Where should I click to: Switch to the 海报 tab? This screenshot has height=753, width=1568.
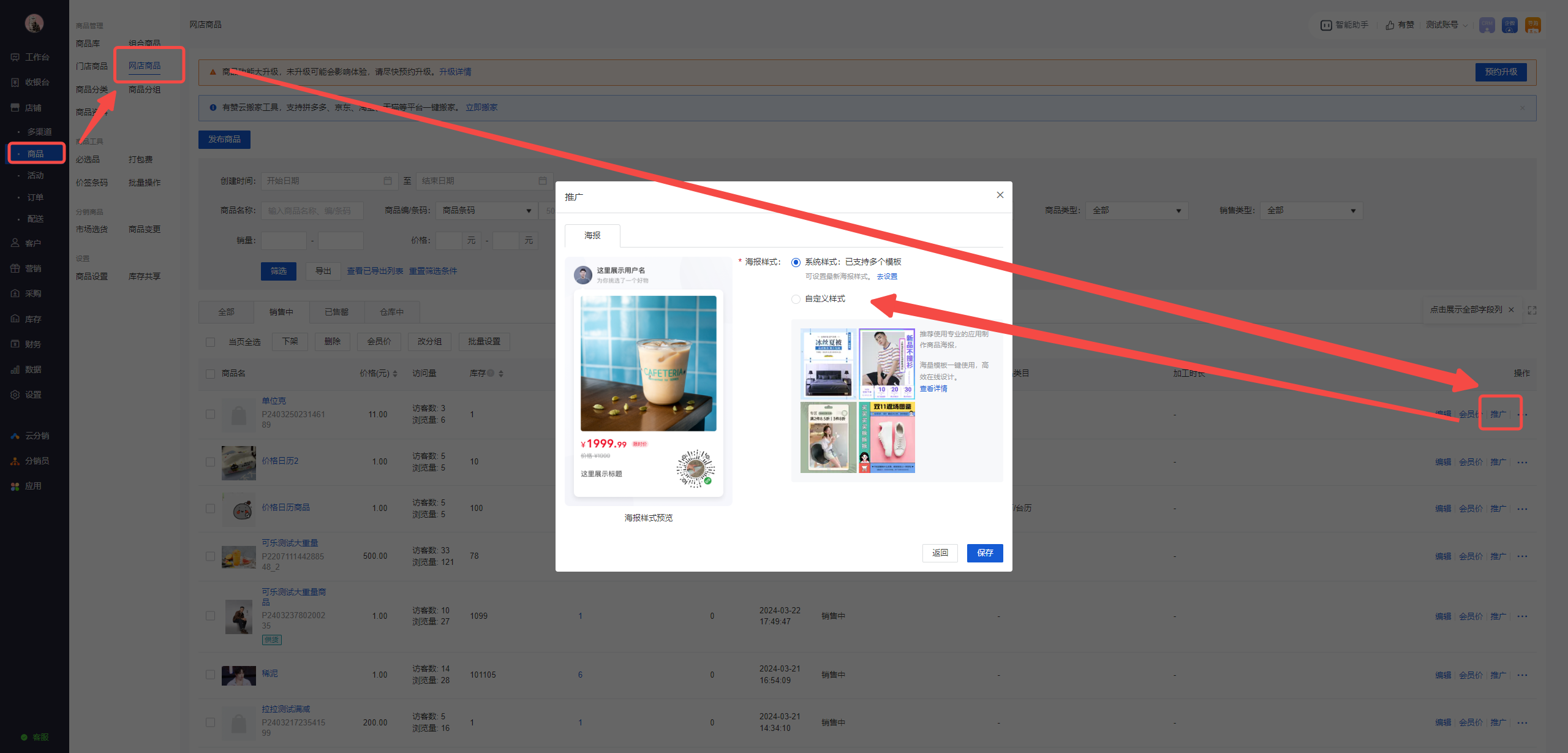592,236
